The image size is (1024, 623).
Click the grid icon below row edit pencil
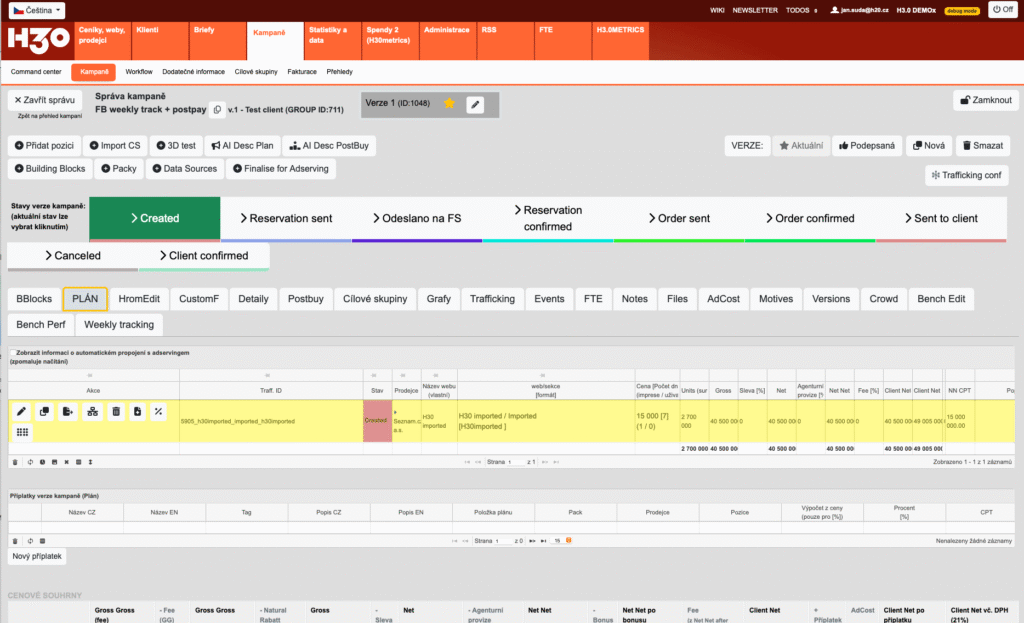tap(21, 432)
